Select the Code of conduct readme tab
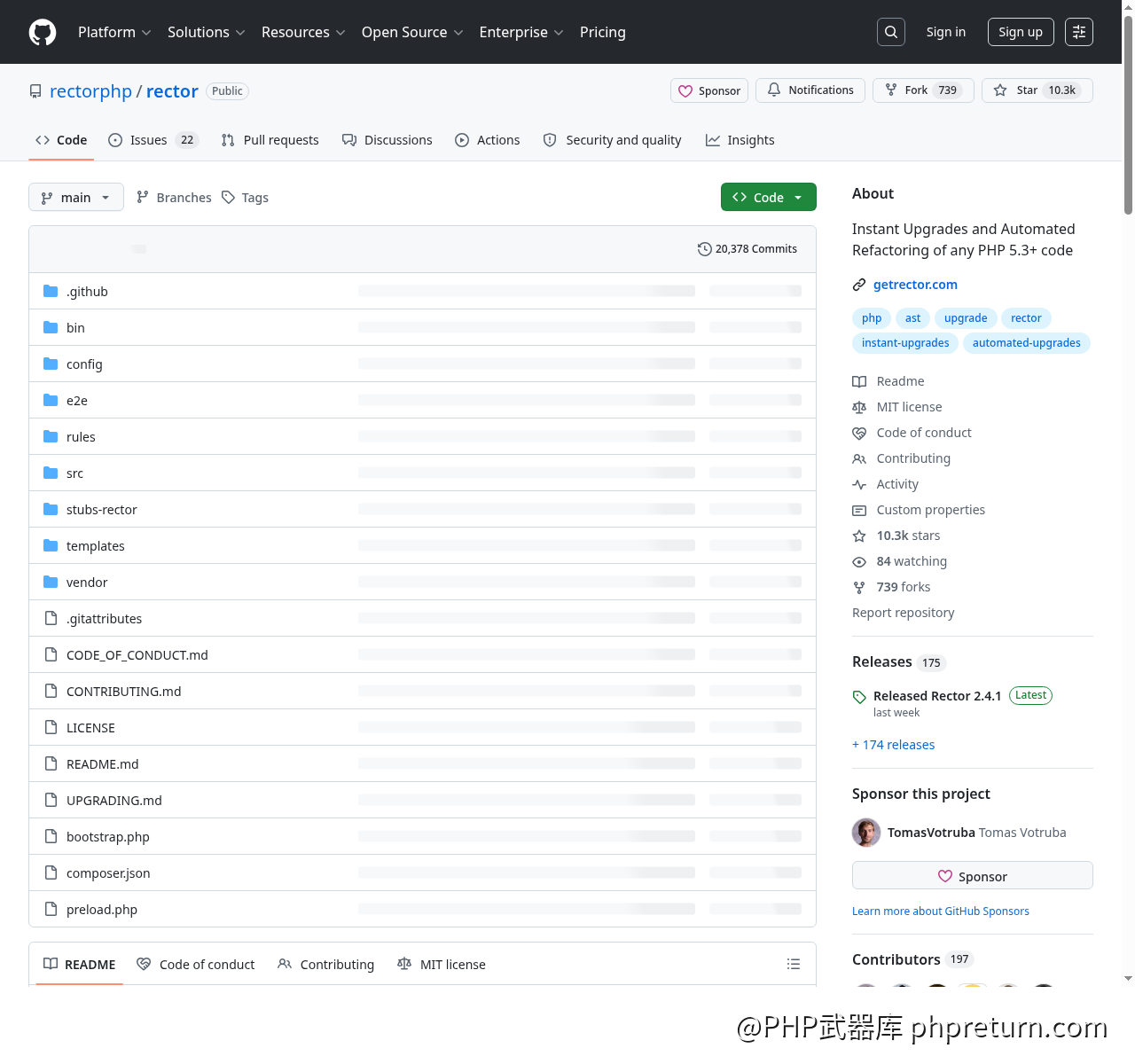The height and width of the screenshot is (1064, 1135). tap(196, 964)
